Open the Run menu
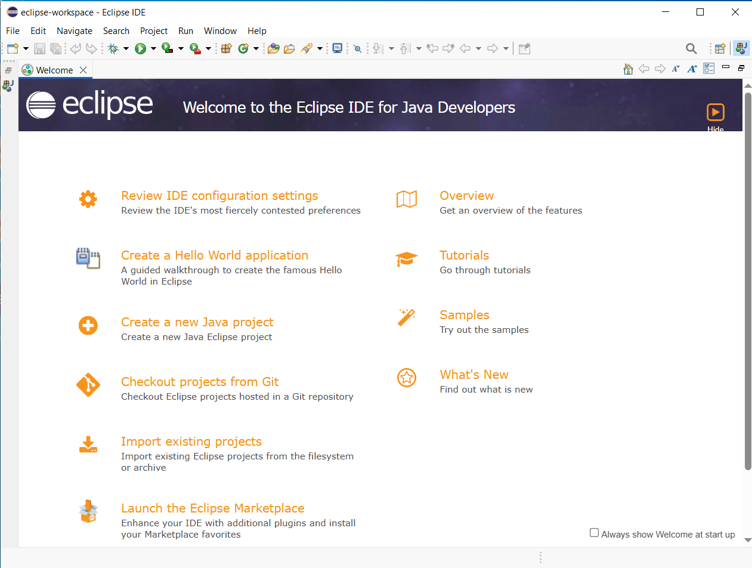 coord(186,31)
